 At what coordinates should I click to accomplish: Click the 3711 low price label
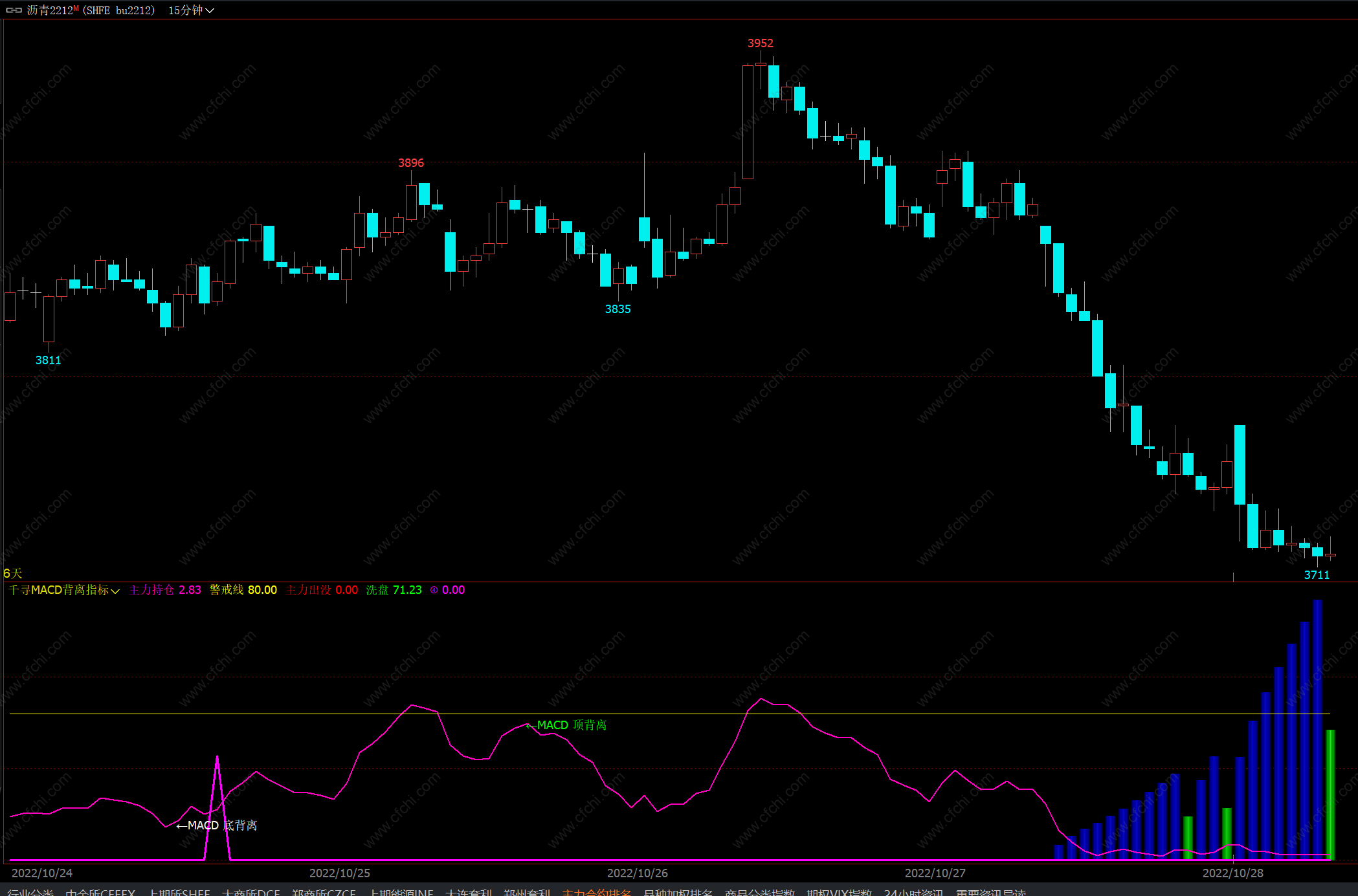coord(1317,575)
